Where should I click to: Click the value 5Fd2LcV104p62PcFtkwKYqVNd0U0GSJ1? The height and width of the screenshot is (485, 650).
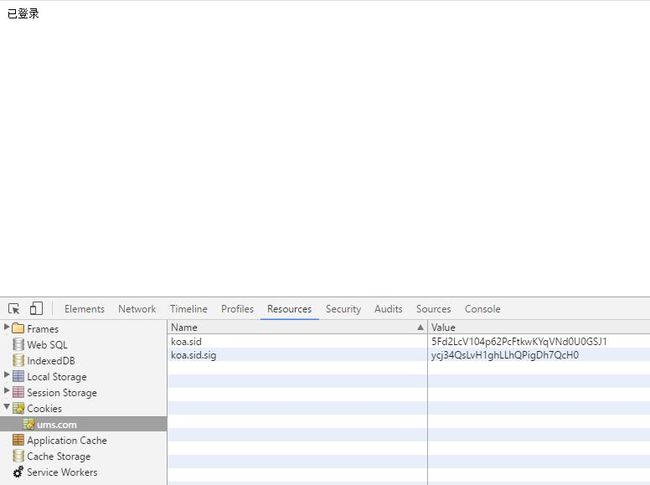coord(519,342)
